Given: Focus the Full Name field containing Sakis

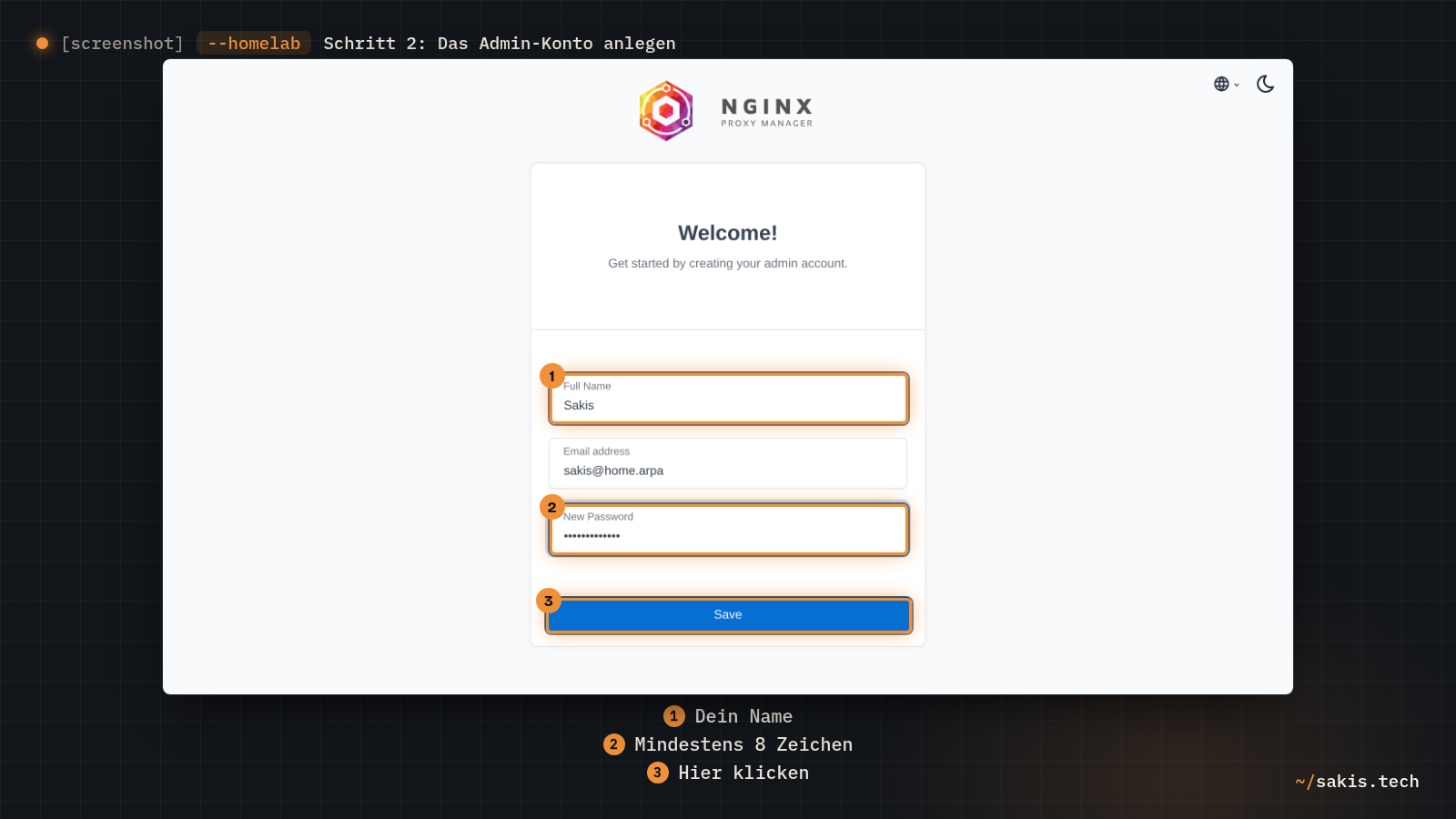Looking at the screenshot, I should (728, 399).
